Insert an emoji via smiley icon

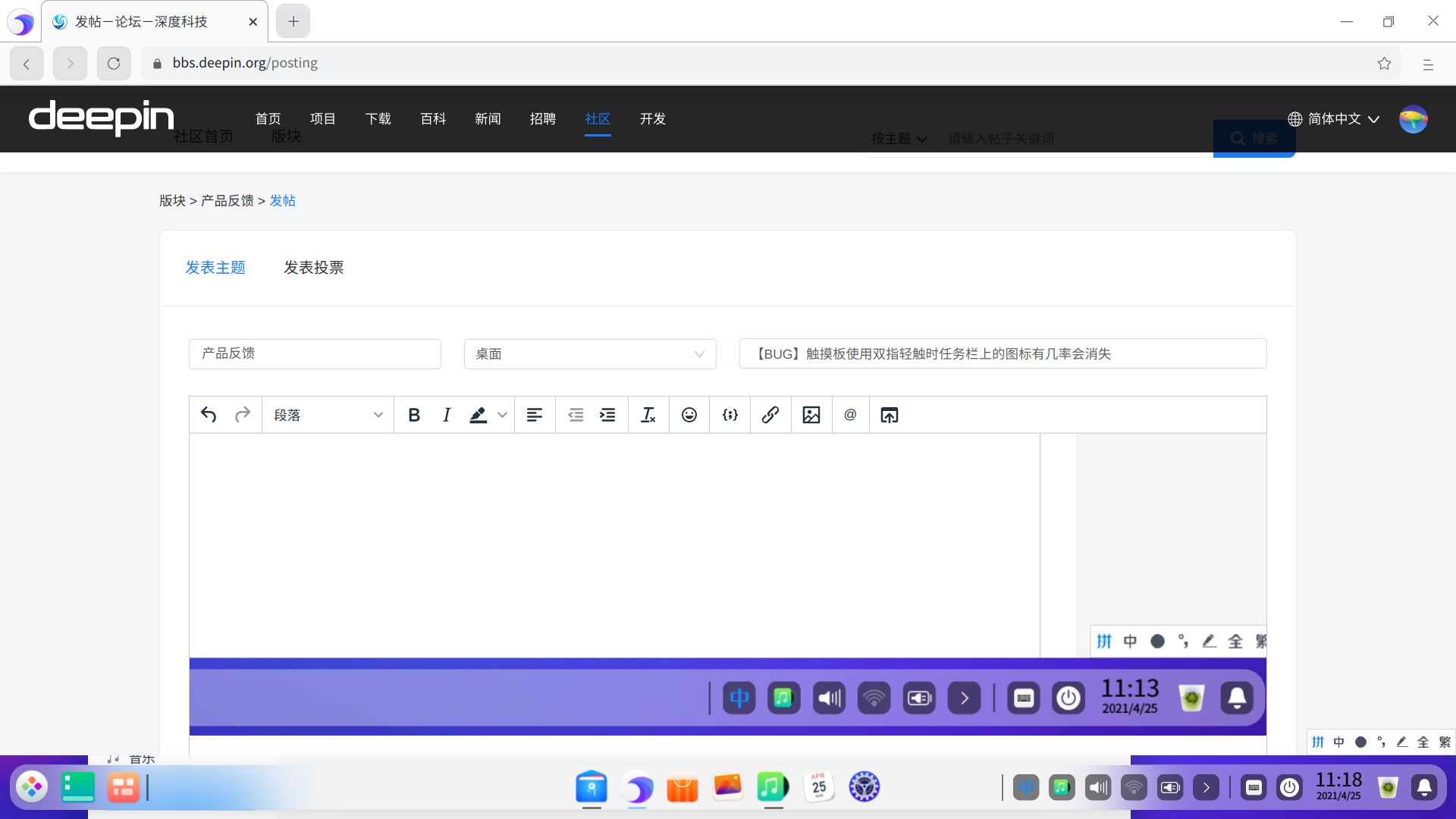point(689,415)
